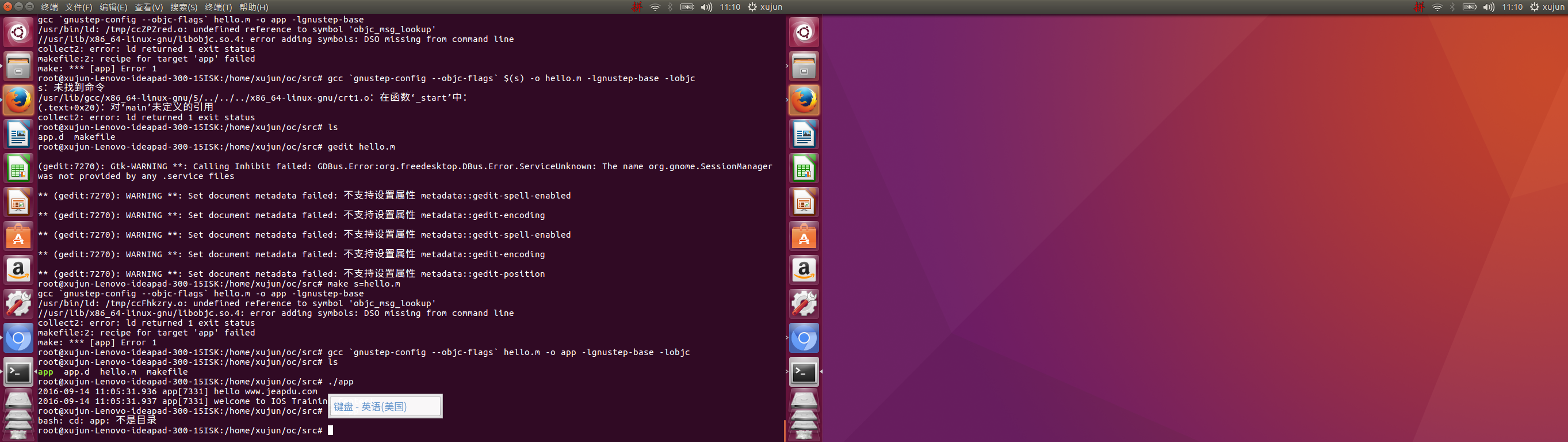This screenshot has width=1568, height=442.
Task: Open LibreOffice Impress in launcher beside the terminal
Action: click(x=18, y=202)
